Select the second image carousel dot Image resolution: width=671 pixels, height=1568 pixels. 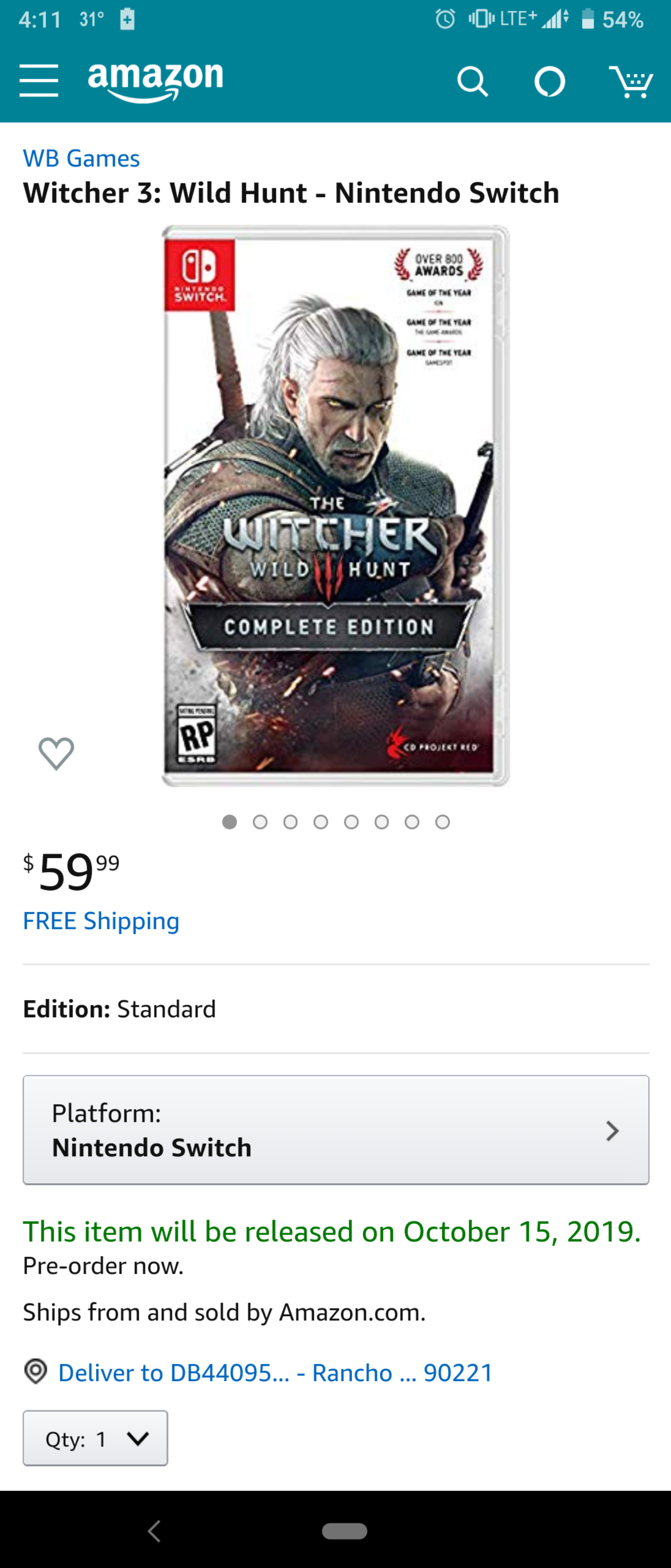click(x=260, y=822)
